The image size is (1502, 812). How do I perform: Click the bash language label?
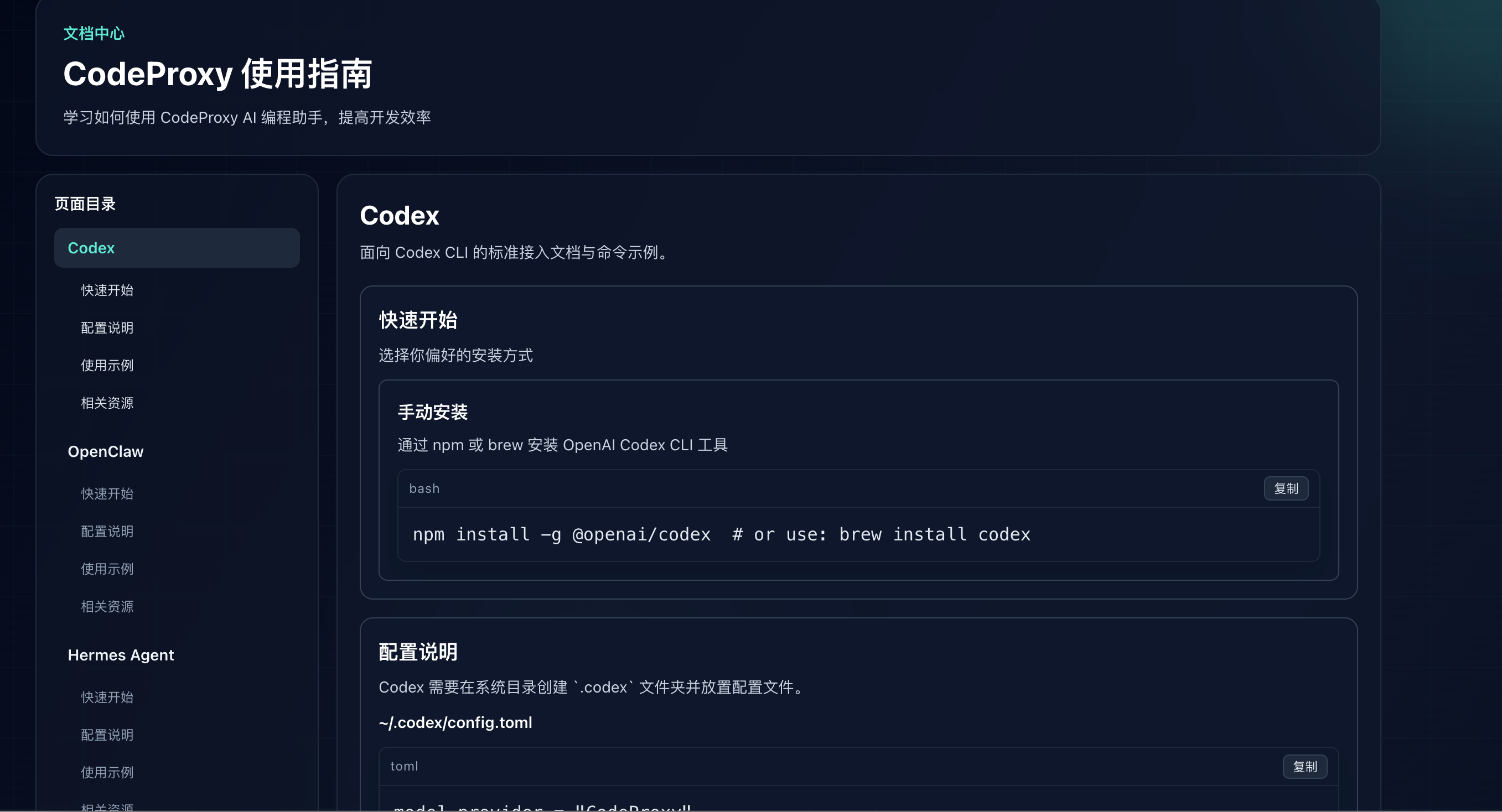(424, 488)
